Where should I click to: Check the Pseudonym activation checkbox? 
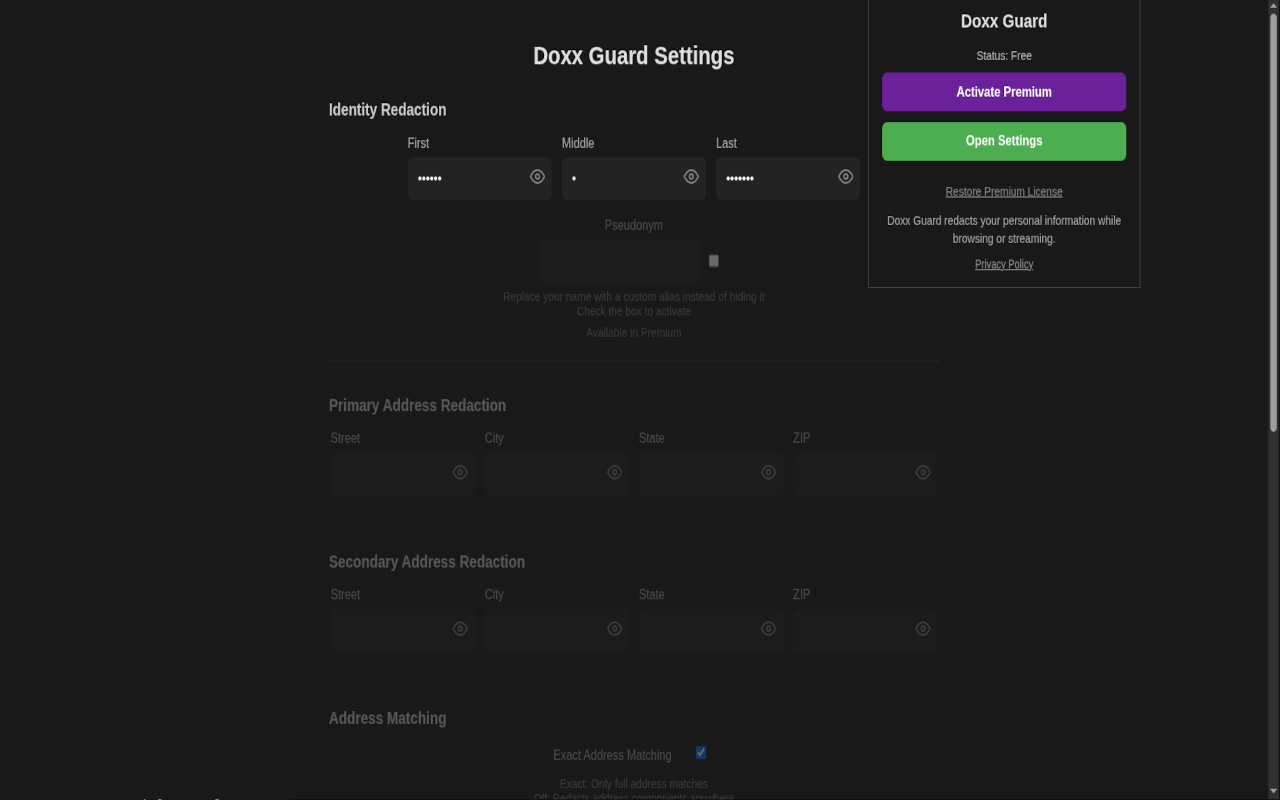pyautogui.click(x=713, y=261)
